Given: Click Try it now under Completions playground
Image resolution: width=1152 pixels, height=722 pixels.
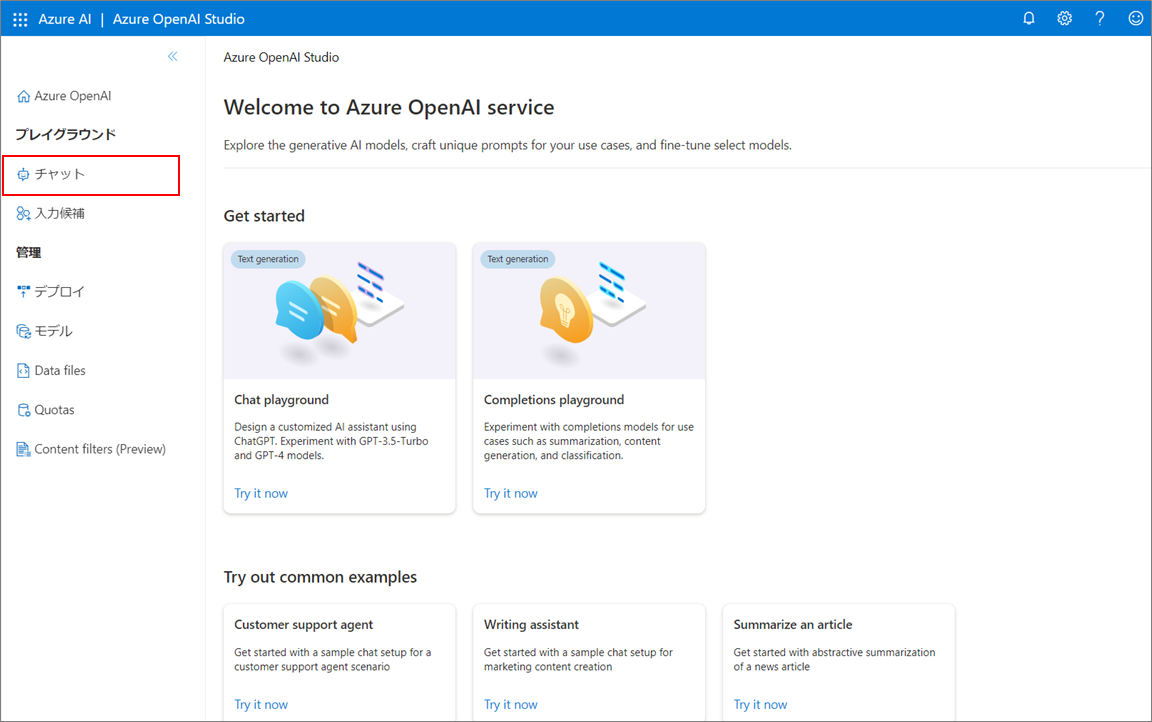Looking at the screenshot, I should pyautogui.click(x=511, y=494).
